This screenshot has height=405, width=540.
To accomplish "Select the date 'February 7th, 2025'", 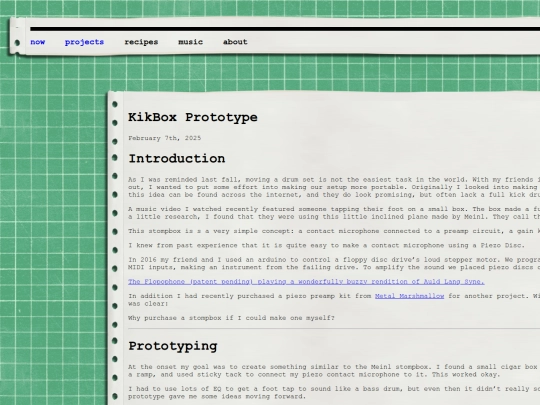I will [x=165, y=138].
